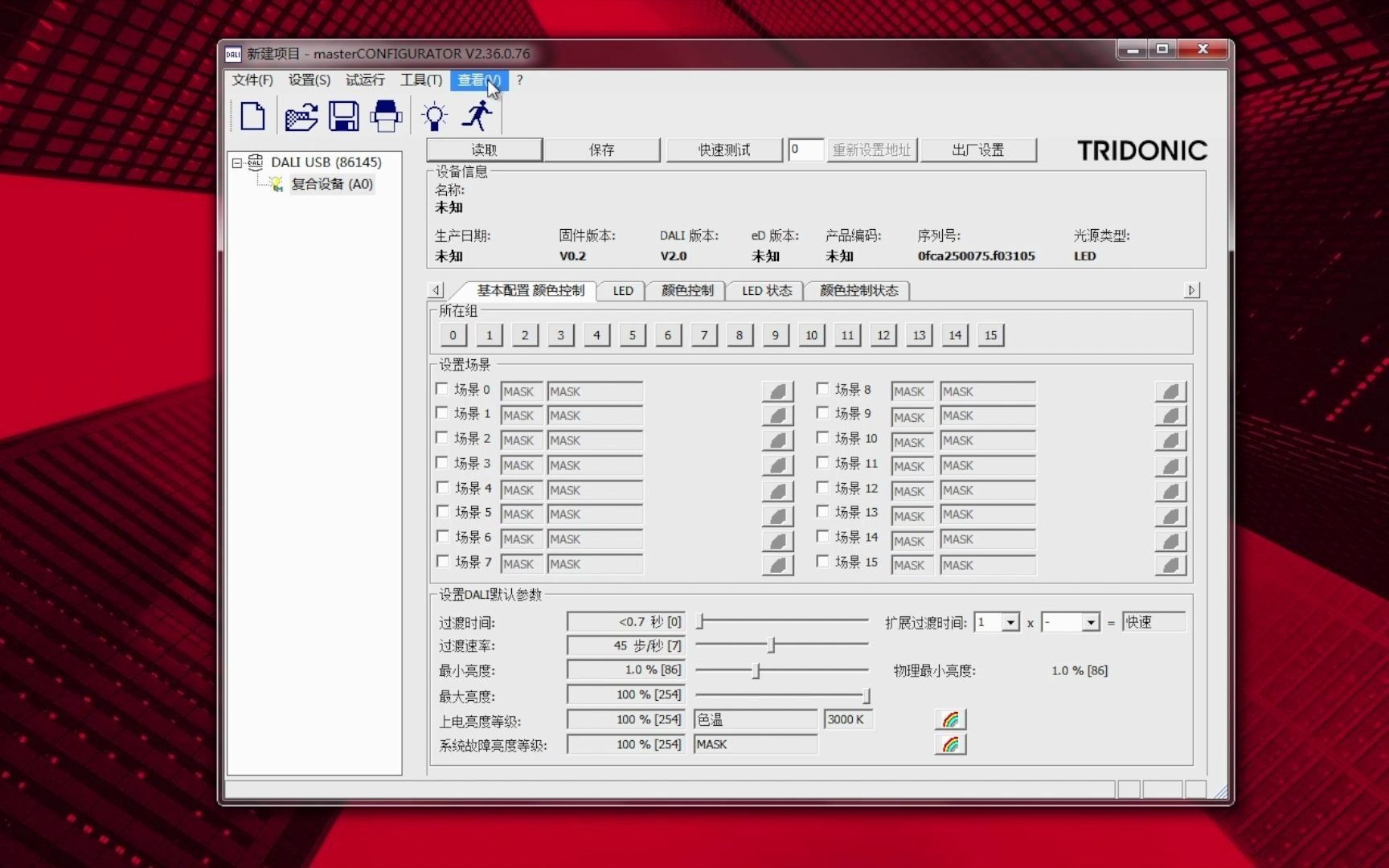Store current level for 场景 12
The image size is (1389, 868).
1170,490
